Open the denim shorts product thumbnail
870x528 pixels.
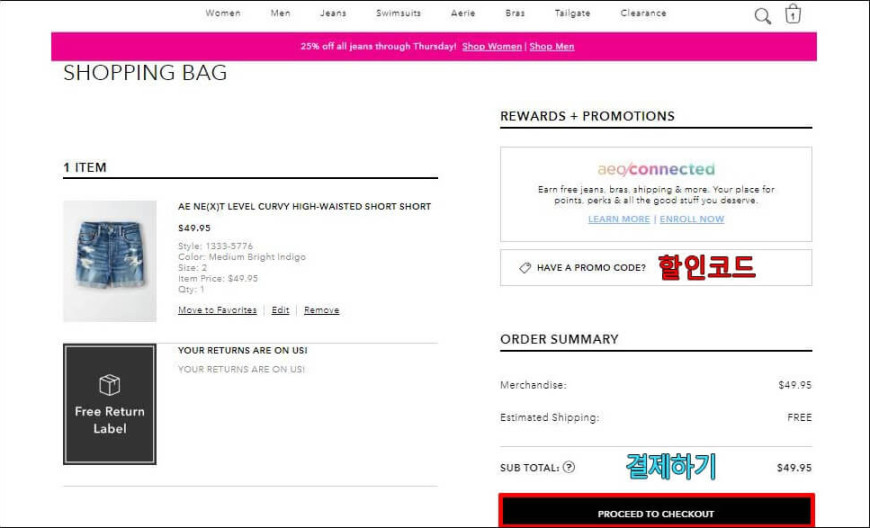coord(110,261)
